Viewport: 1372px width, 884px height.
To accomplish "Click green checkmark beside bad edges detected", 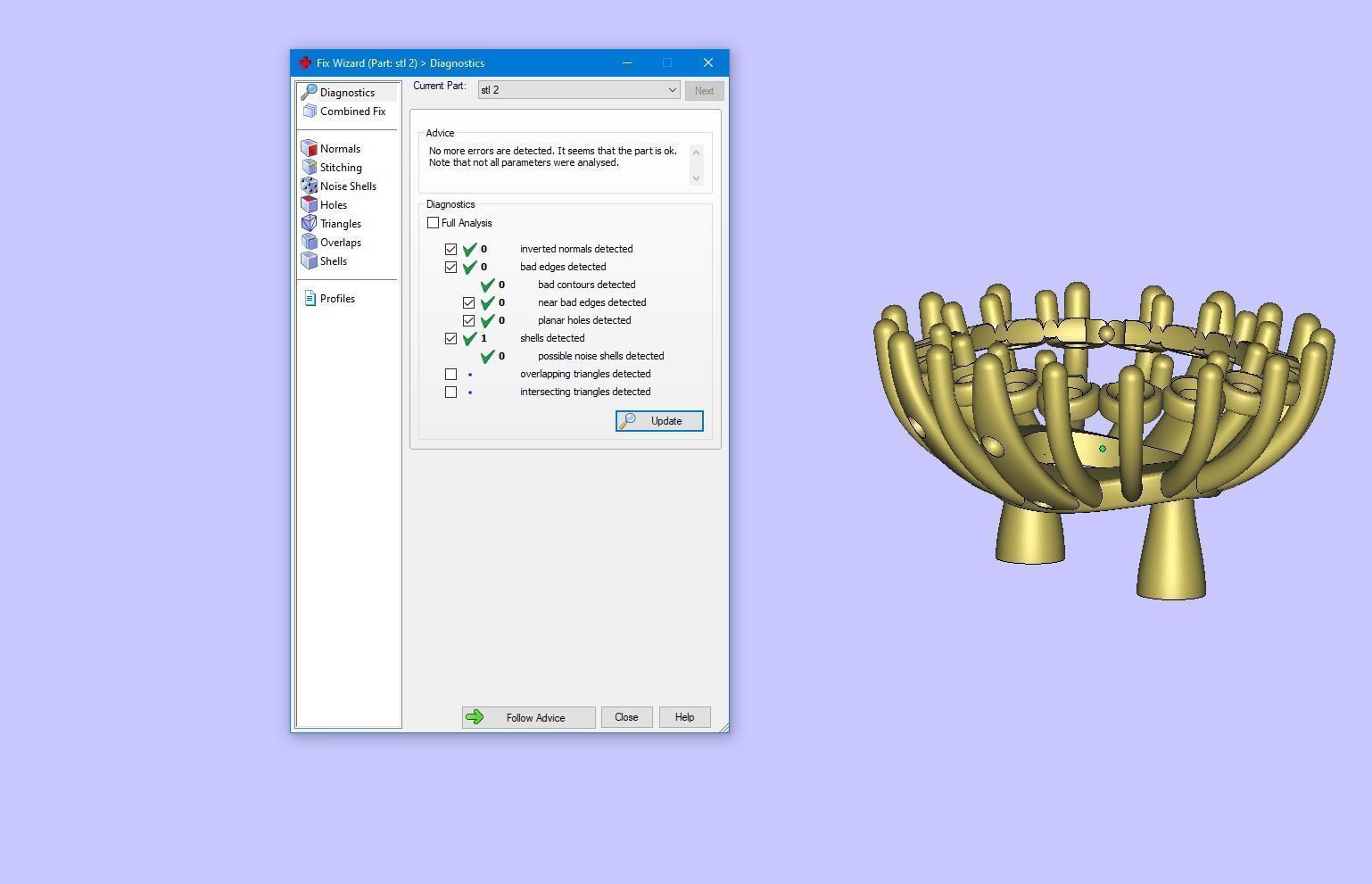I will (x=470, y=268).
